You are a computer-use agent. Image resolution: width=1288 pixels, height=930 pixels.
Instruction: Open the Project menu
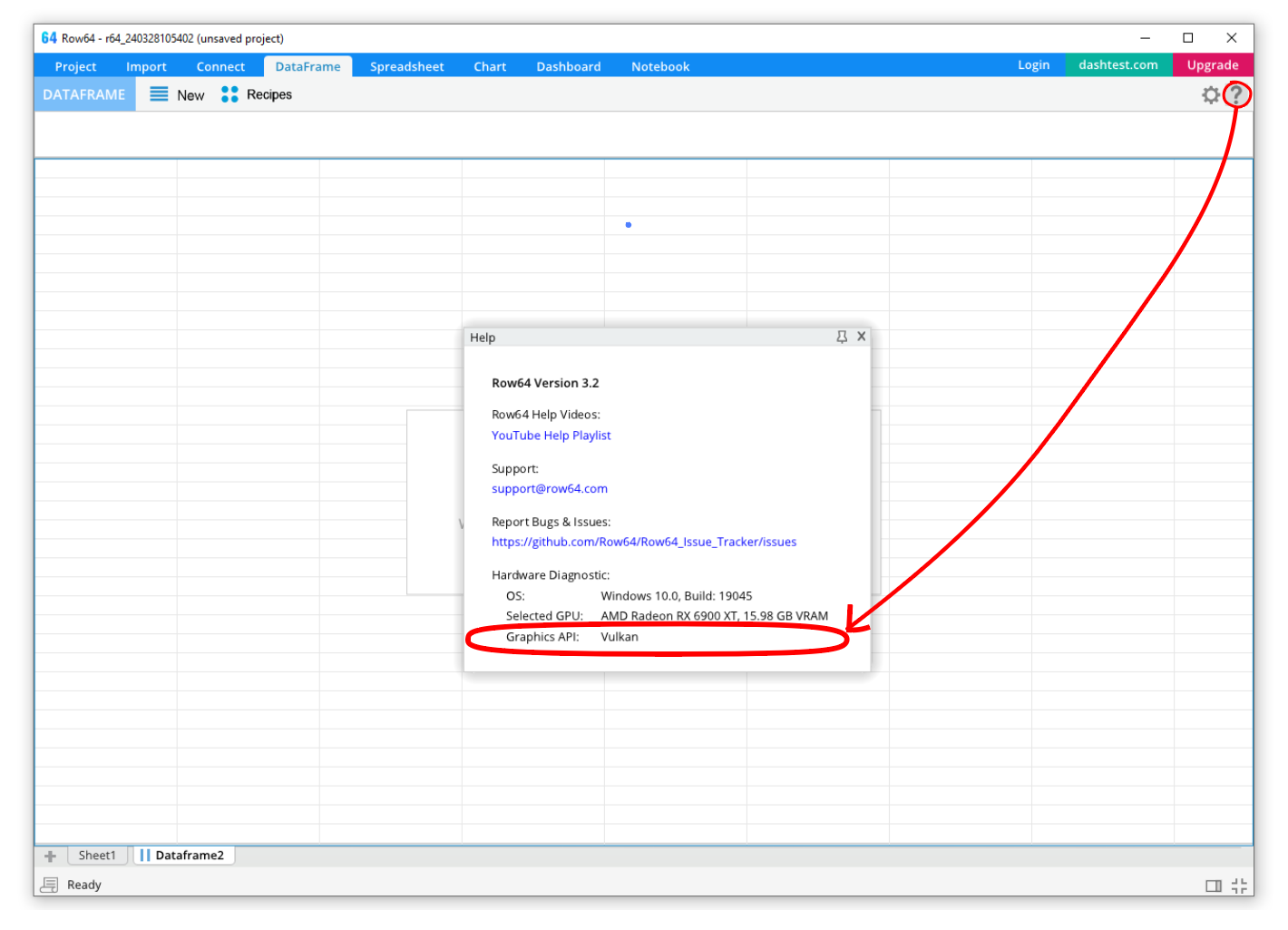click(x=75, y=66)
